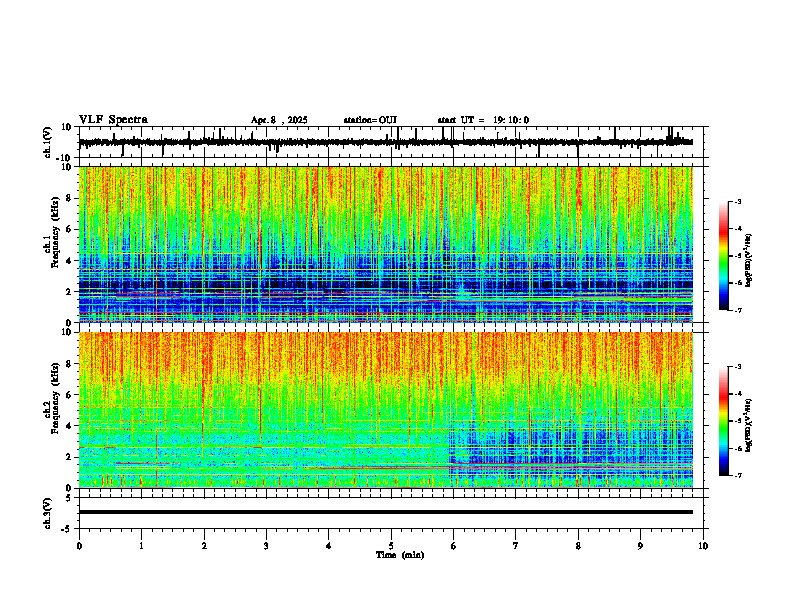This screenshot has height=612, width=792.
Task: Click the 'ch.1(V)' waveform axis label
Action: click(x=48, y=142)
